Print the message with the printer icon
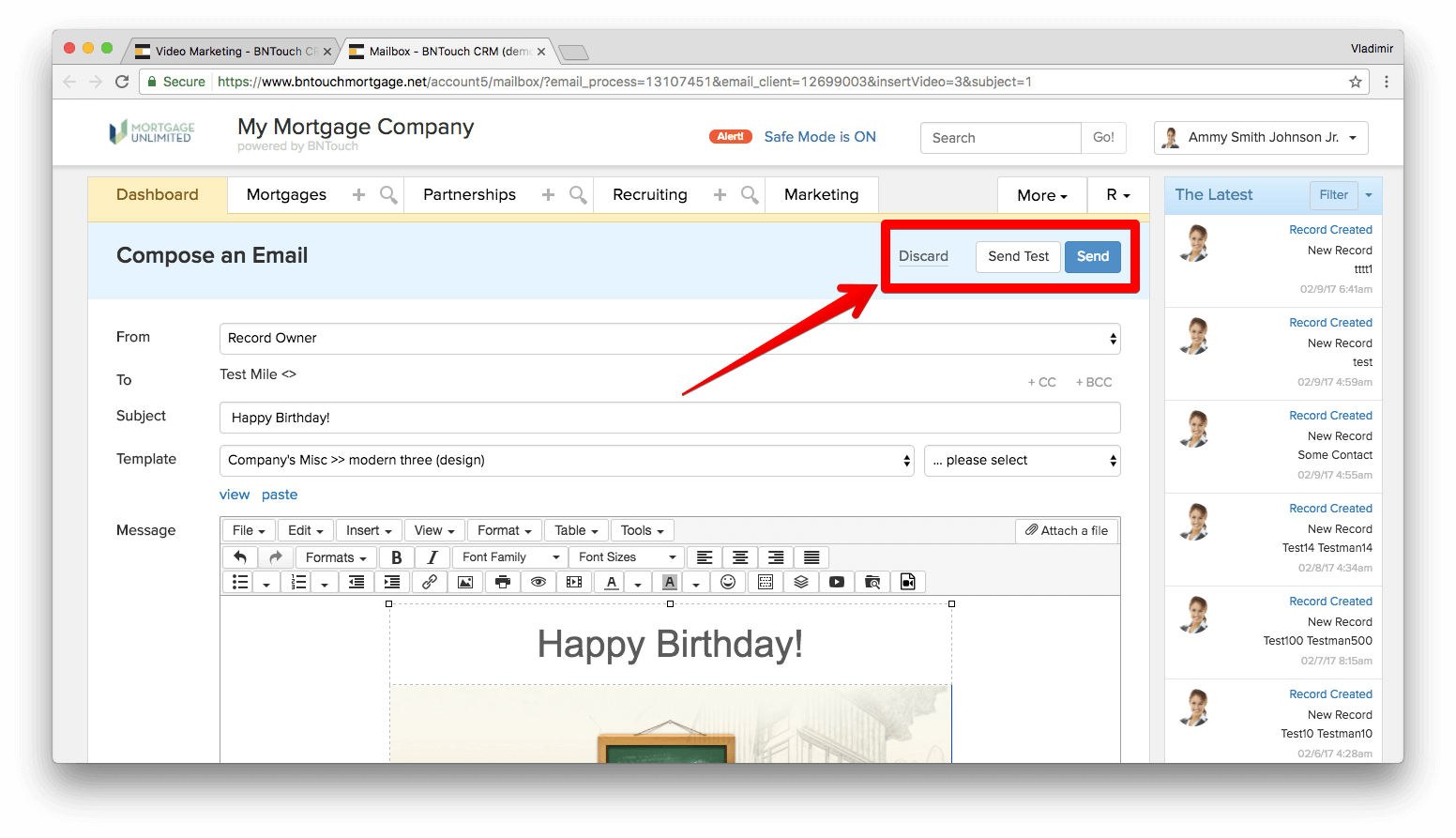 click(503, 582)
